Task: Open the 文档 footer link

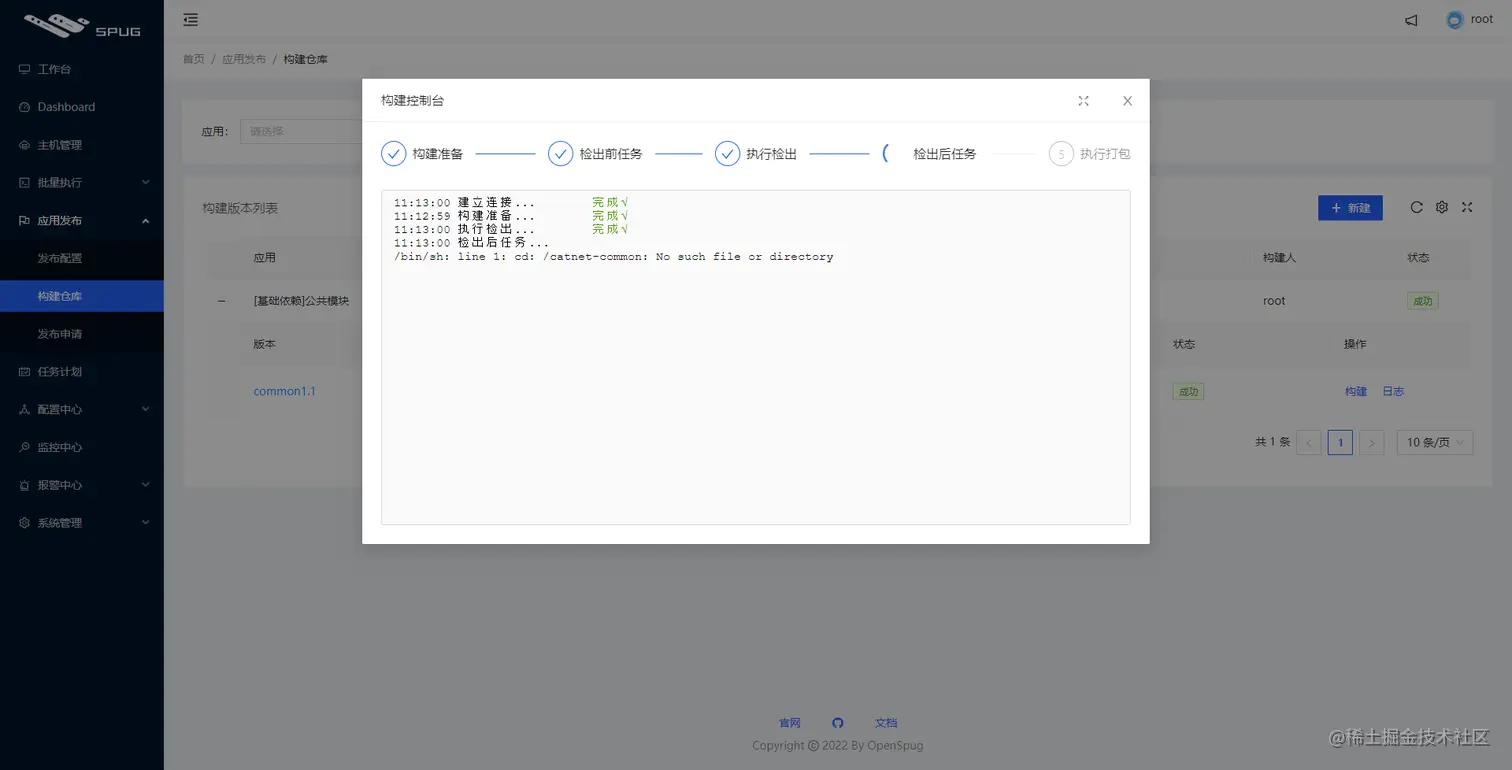Action: point(886,722)
